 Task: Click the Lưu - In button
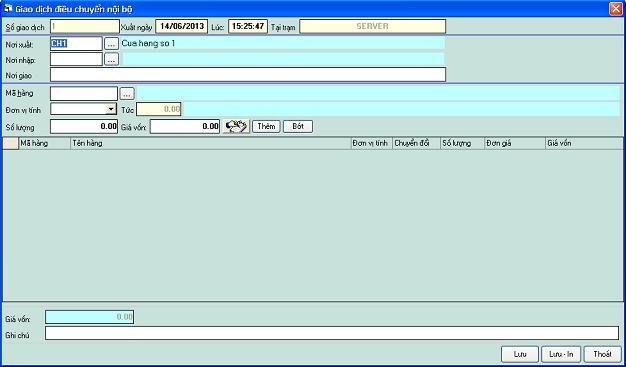pyautogui.click(x=561, y=354)
